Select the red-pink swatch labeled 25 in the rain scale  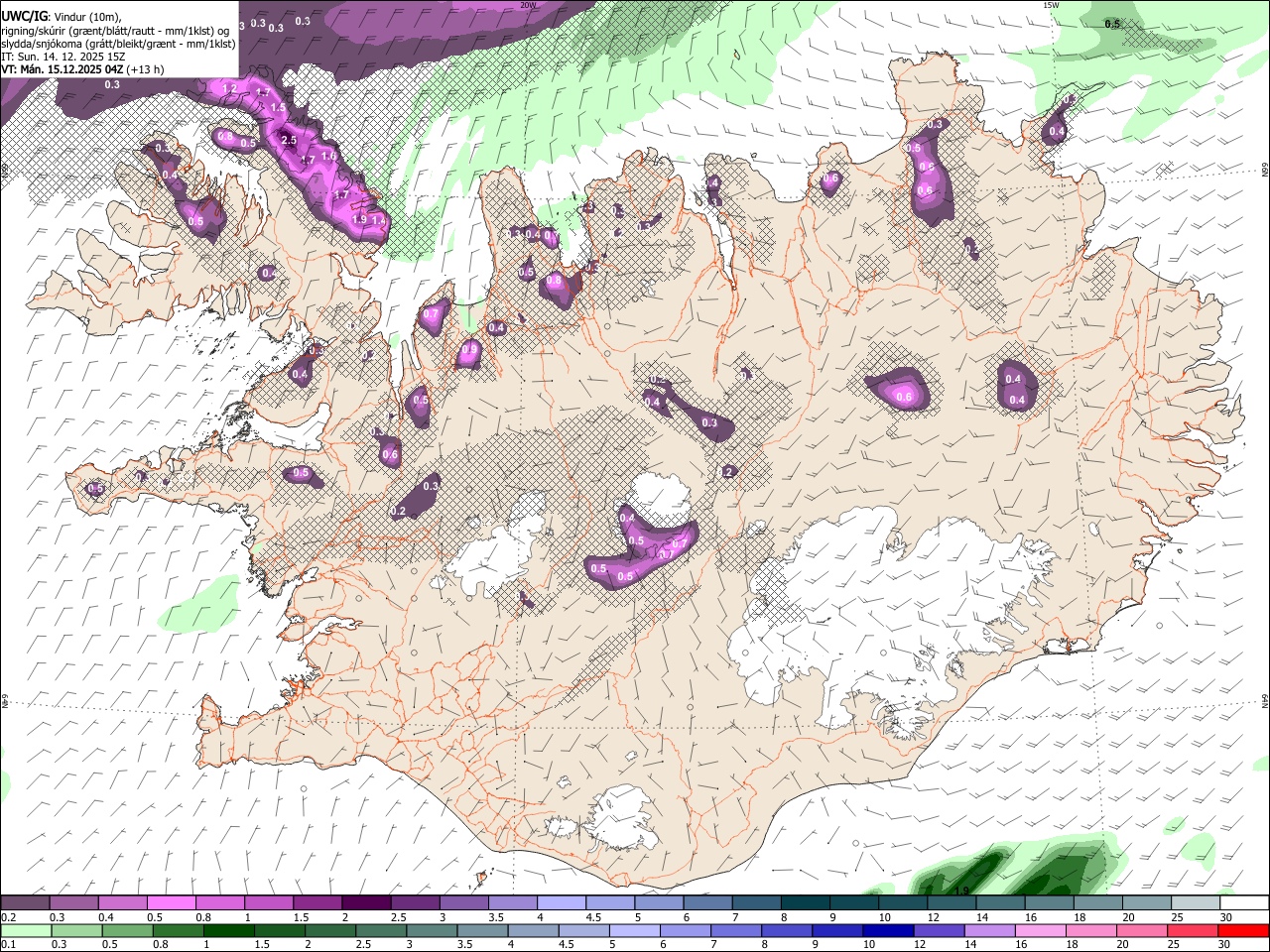1192,931
